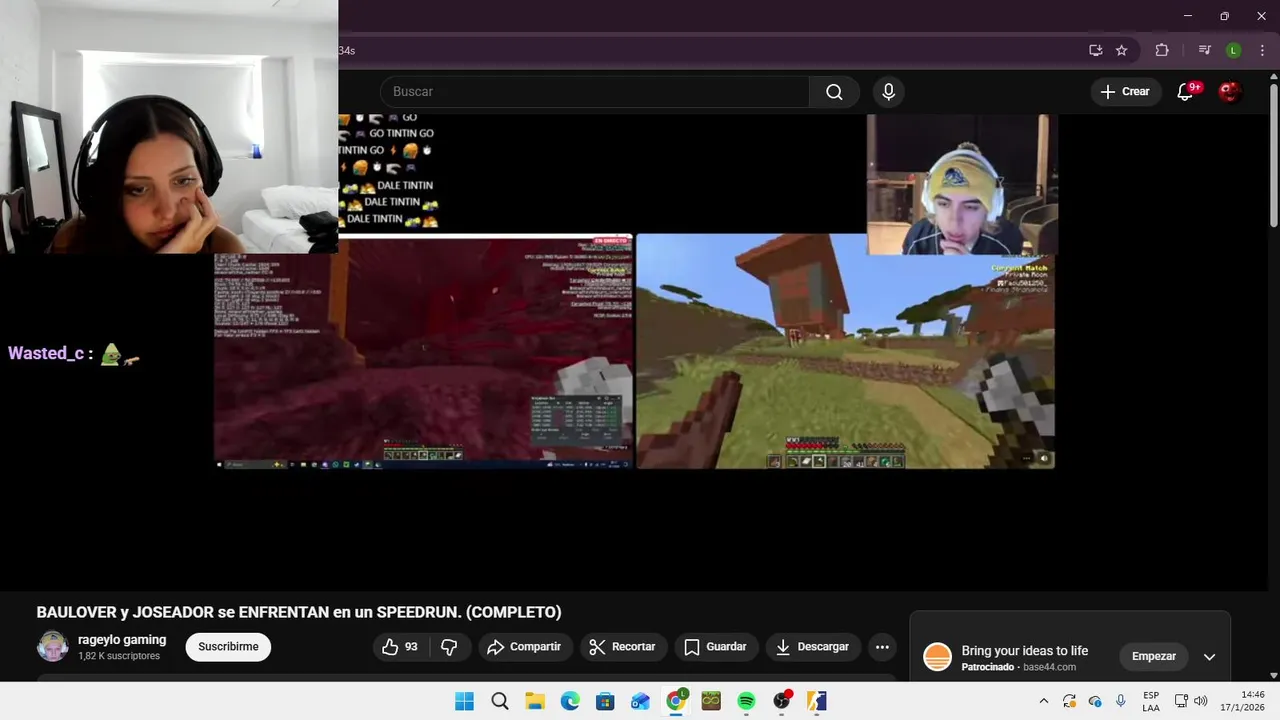Click the Wasted_c chat username overlay

pyautogui.click(x=46, y=353)
